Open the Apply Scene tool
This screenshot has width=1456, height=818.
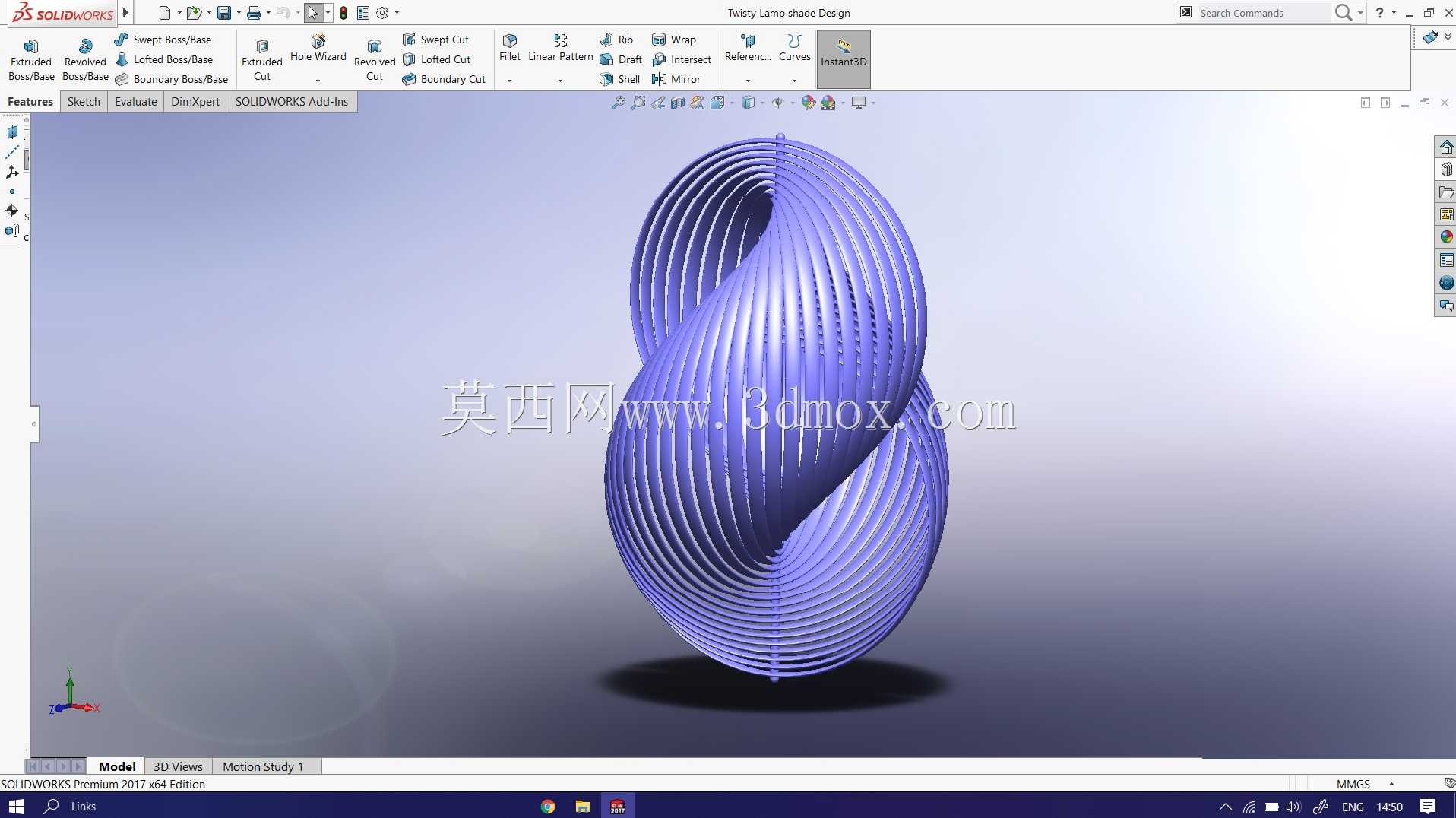click(x=828, y=103)
